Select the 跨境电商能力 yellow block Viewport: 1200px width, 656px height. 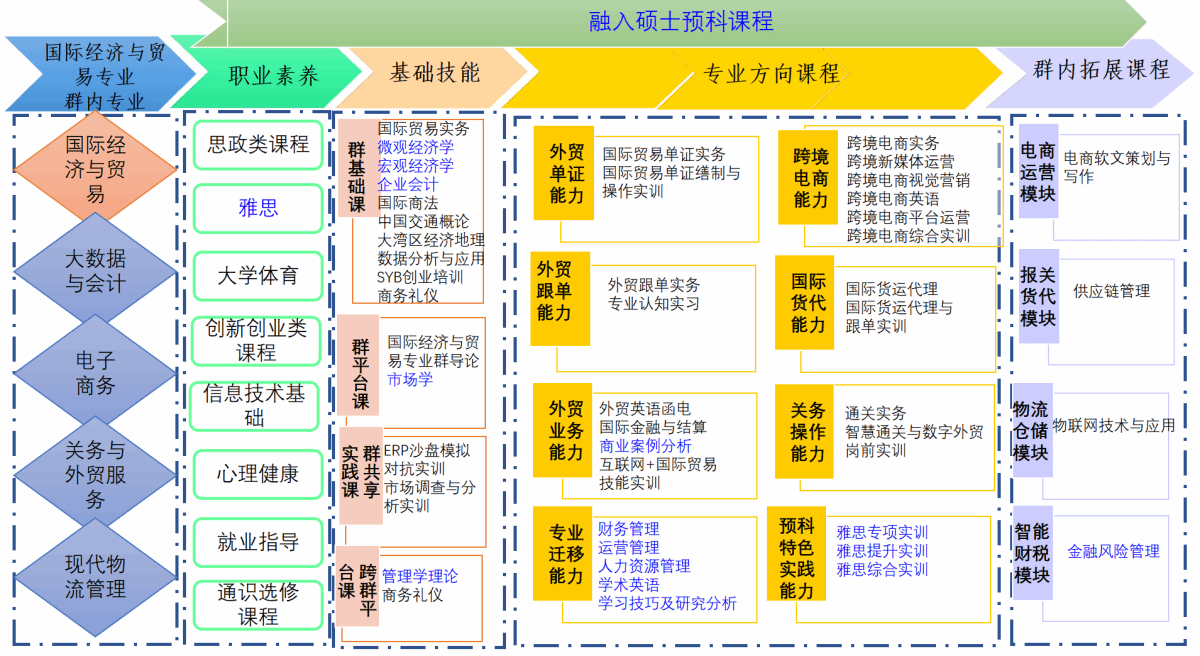click(810, 179)
